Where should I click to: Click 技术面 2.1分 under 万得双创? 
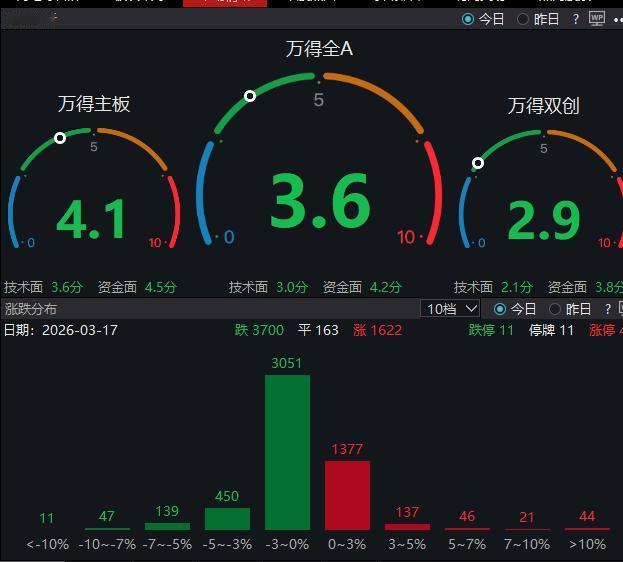493,287
